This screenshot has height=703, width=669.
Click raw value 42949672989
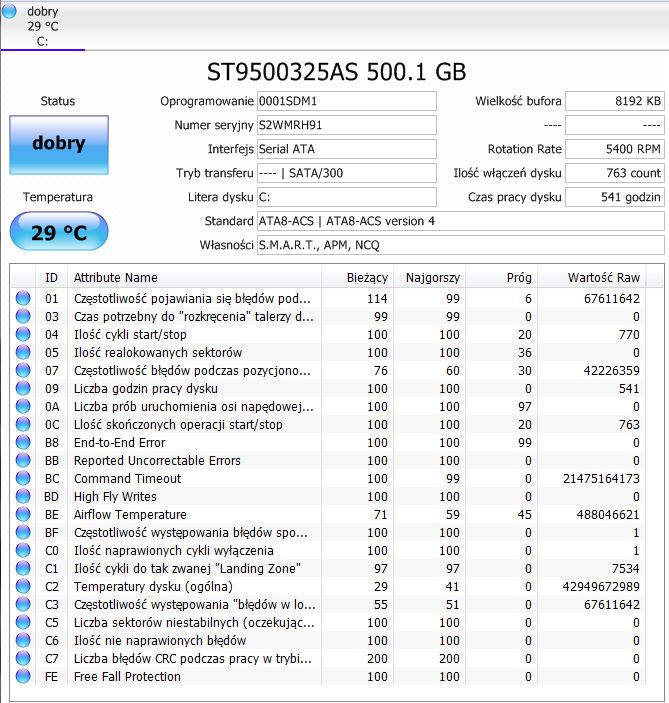pos(601,586)
